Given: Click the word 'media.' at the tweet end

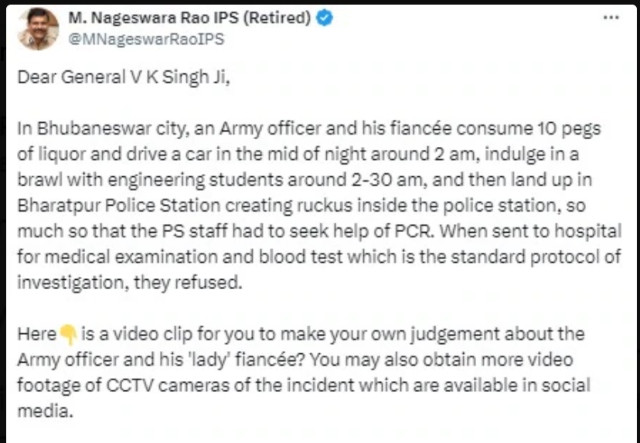Looking at the screenshot, I should [45, 411].
